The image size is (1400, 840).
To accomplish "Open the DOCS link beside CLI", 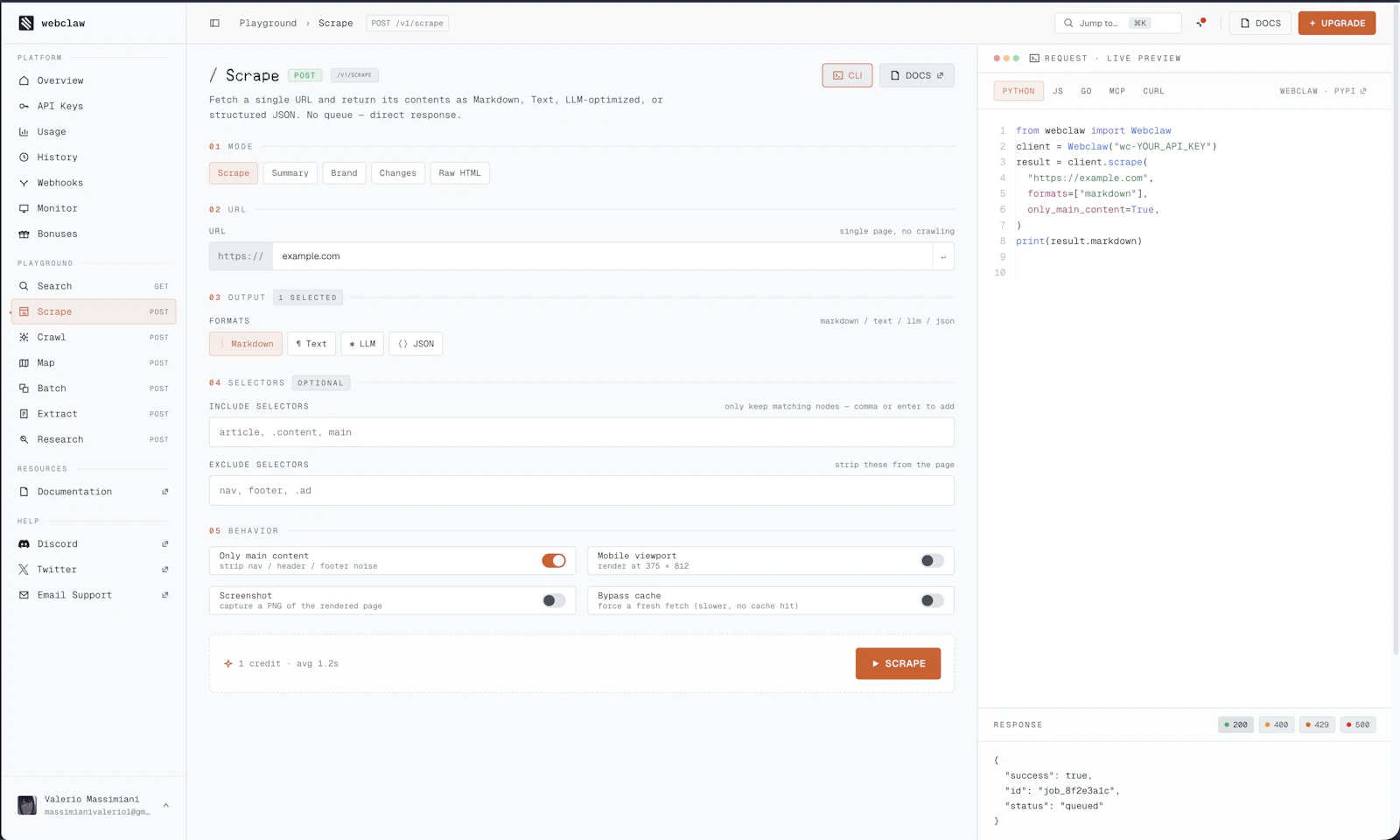I will 917,75.
